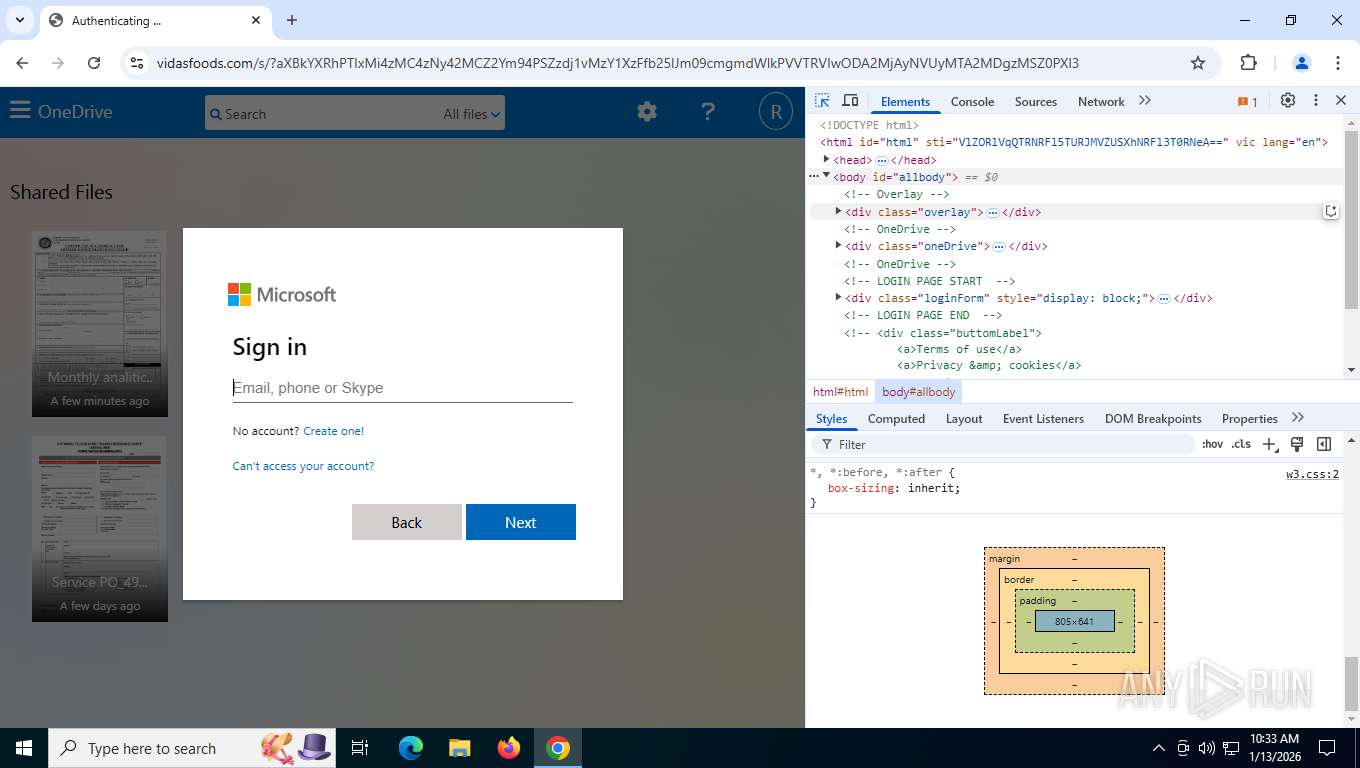Image resolution: width=1360 pixels, height=768 pixels.
Task: Open the Properties tab
Action: pyautogui.click(x=1249, y=418)
